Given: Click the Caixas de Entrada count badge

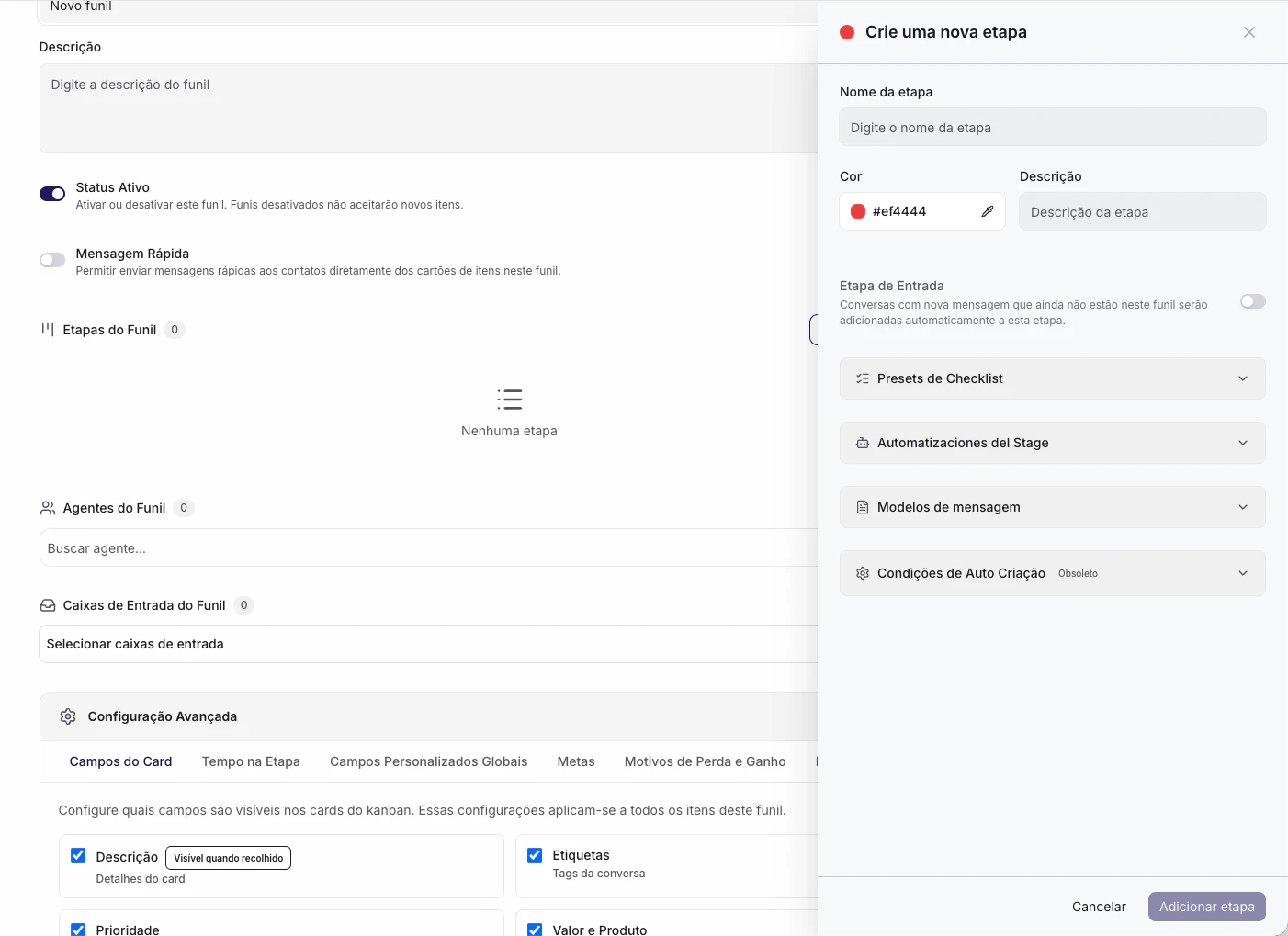Looking at the screenshot, I should tap(243, 605).
